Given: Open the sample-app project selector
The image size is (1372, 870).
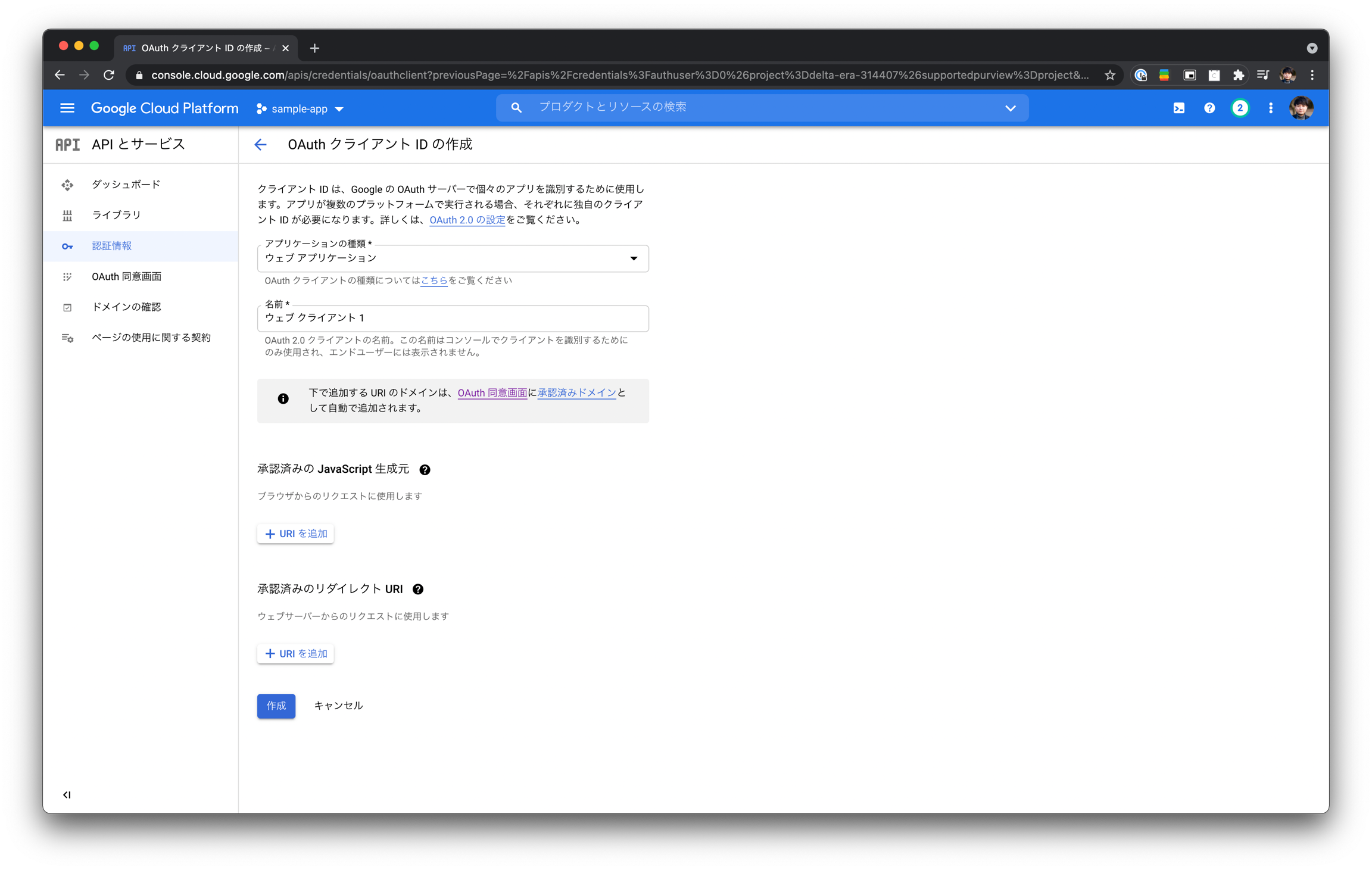Looking at the screenshot, I should [300, 109].
